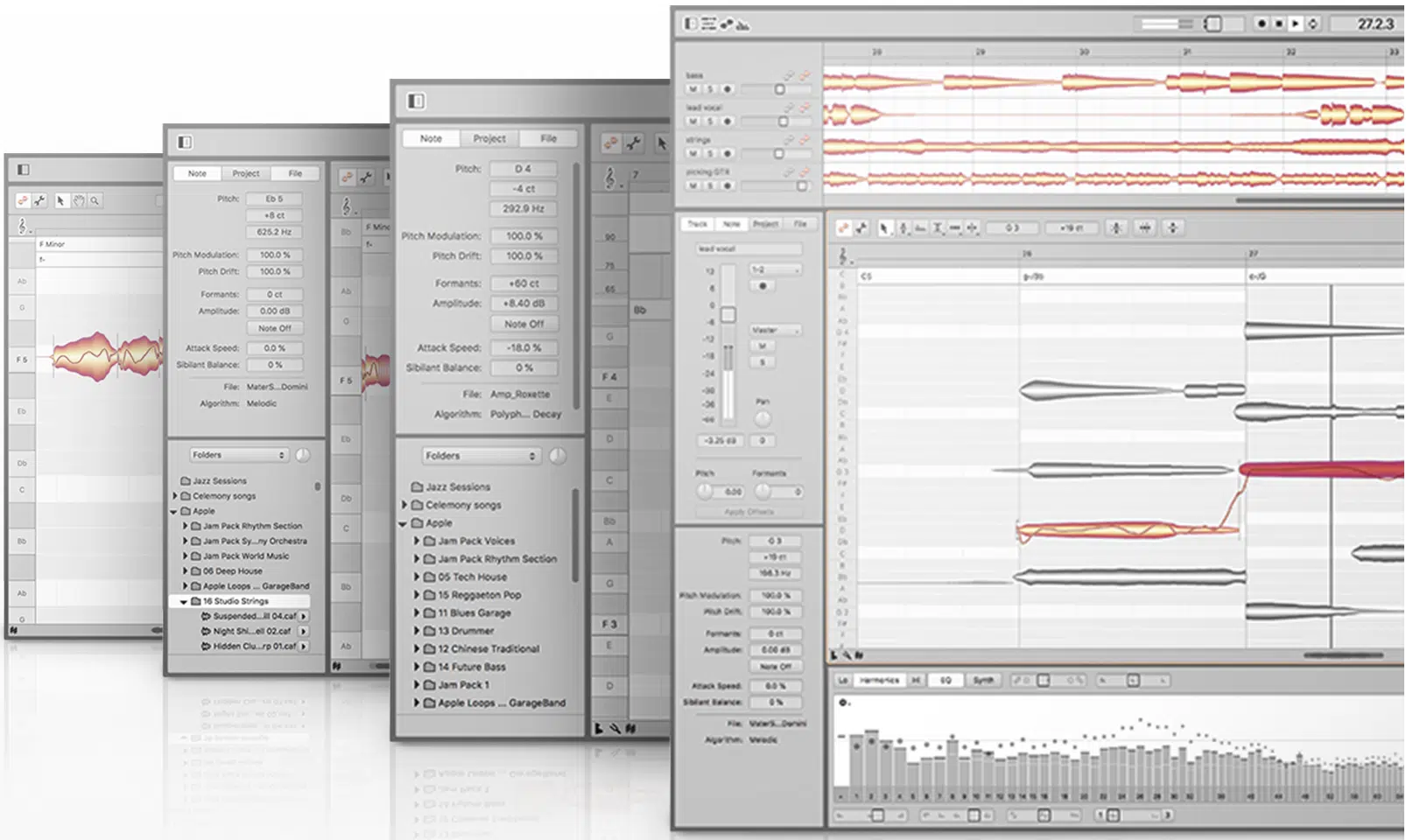Select the arrow tool icon in third window toolbar
1406x840 pixels.
pos(663,143)
